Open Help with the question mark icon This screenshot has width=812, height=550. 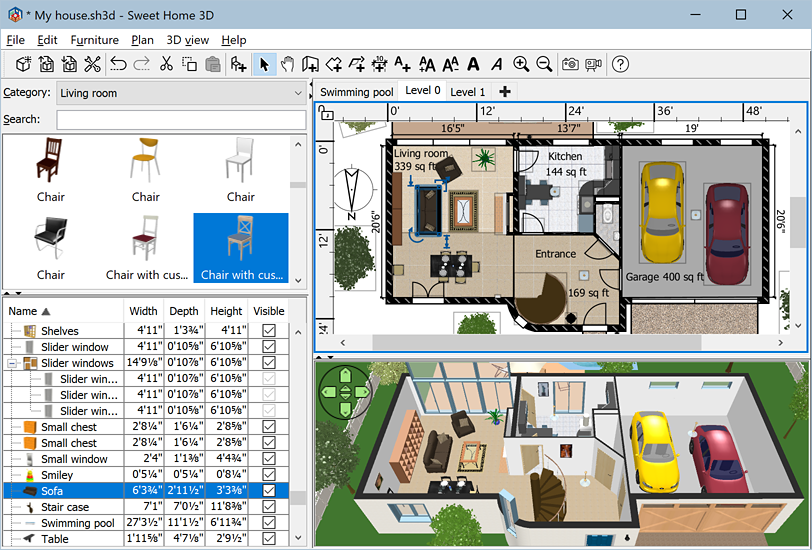point(620,65)
